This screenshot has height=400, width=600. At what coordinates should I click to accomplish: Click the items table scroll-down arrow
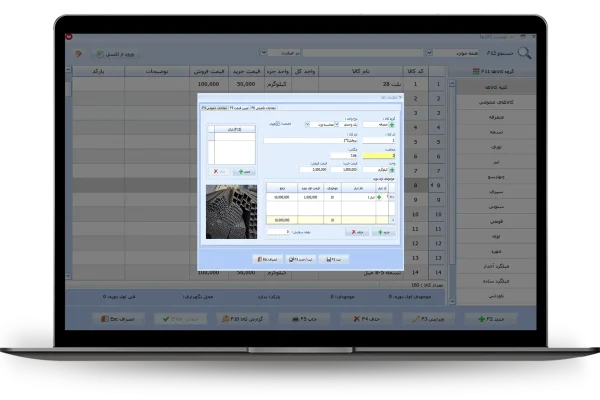click(x=68, y=276)
